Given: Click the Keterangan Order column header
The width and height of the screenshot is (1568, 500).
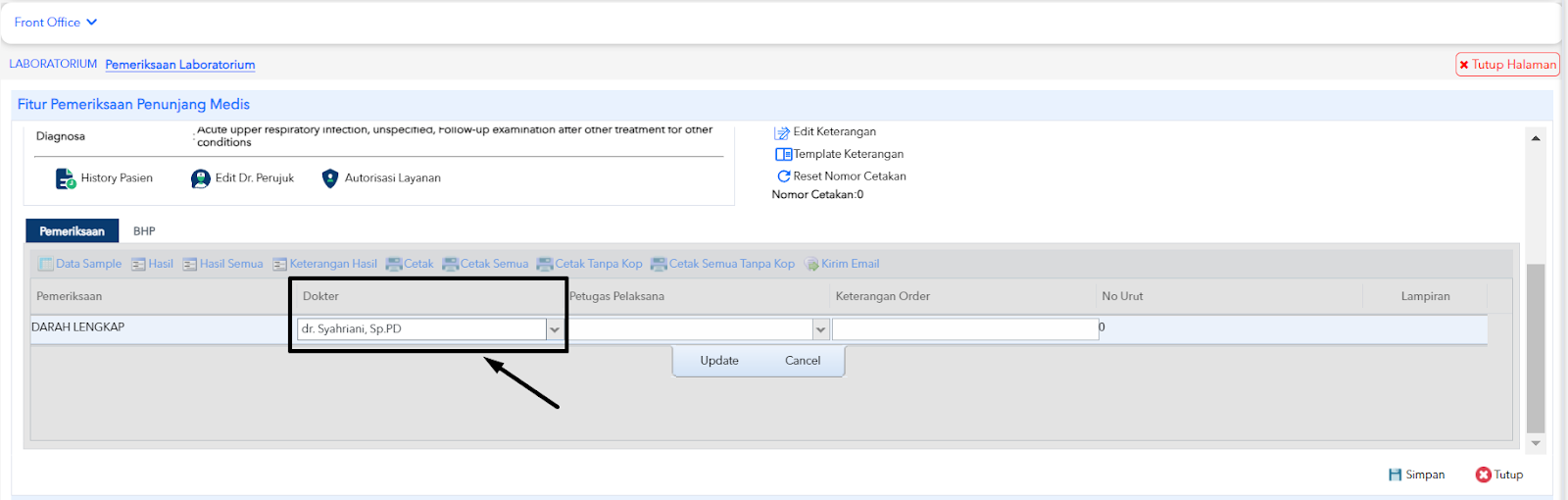Looking at the screenshot, I should click(883, 296).
